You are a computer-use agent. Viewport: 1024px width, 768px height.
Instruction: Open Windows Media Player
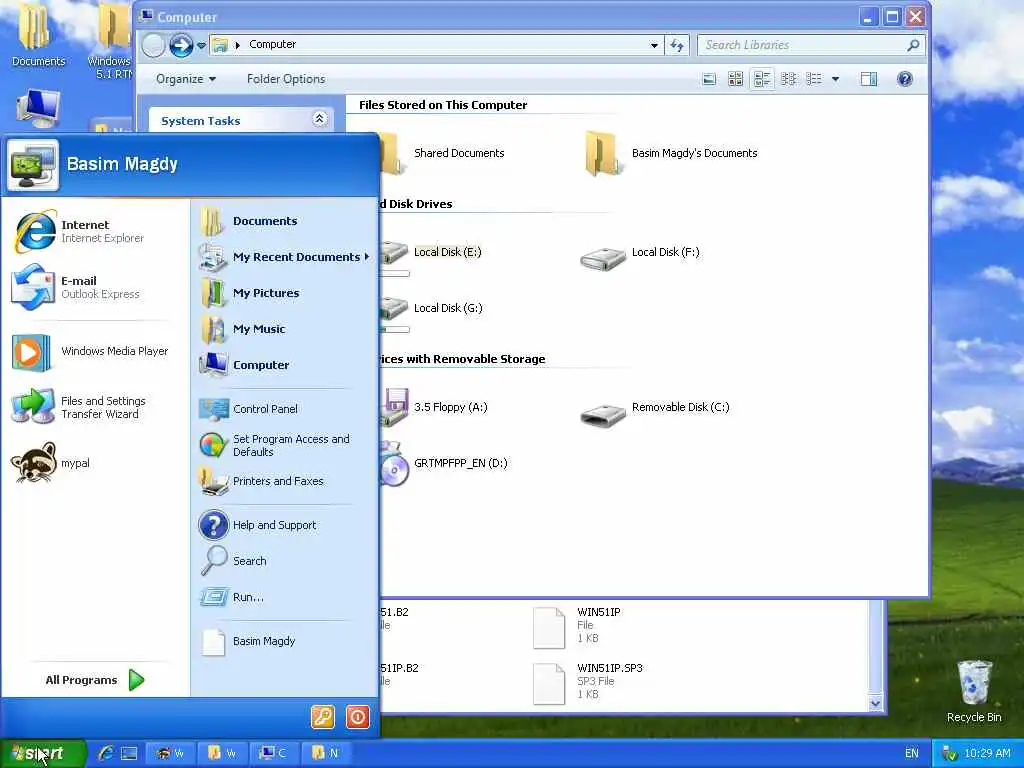click(x=88, y=351)
